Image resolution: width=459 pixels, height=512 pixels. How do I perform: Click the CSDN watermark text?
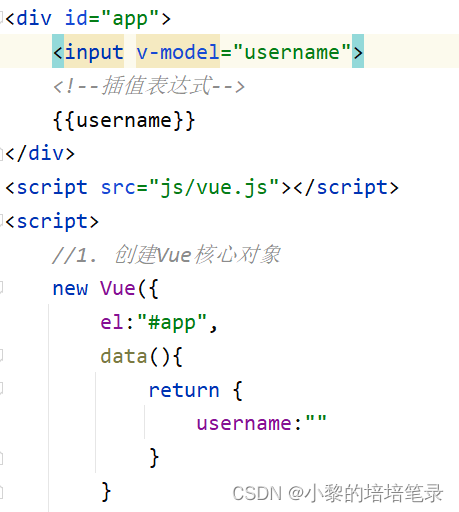(x=337, y=493)
